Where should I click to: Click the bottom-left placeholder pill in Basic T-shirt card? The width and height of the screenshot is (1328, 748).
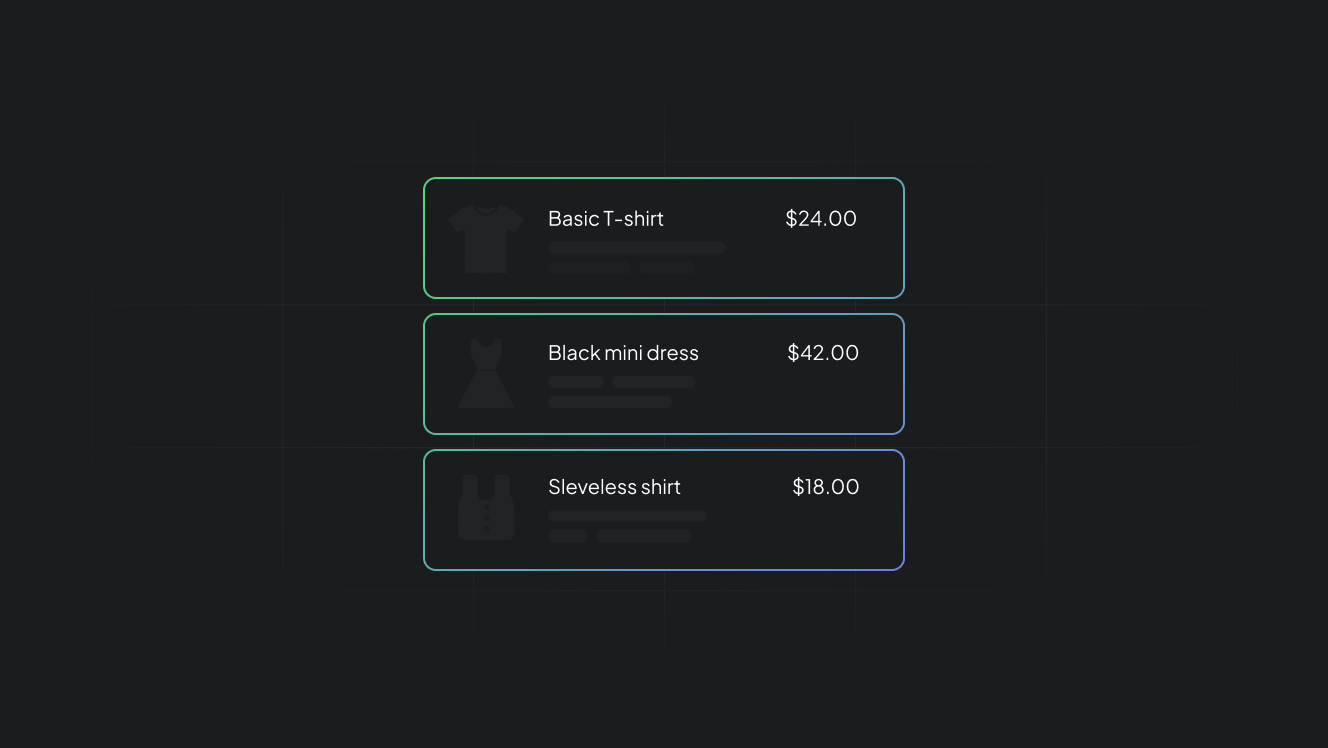[x=589, y=268]
